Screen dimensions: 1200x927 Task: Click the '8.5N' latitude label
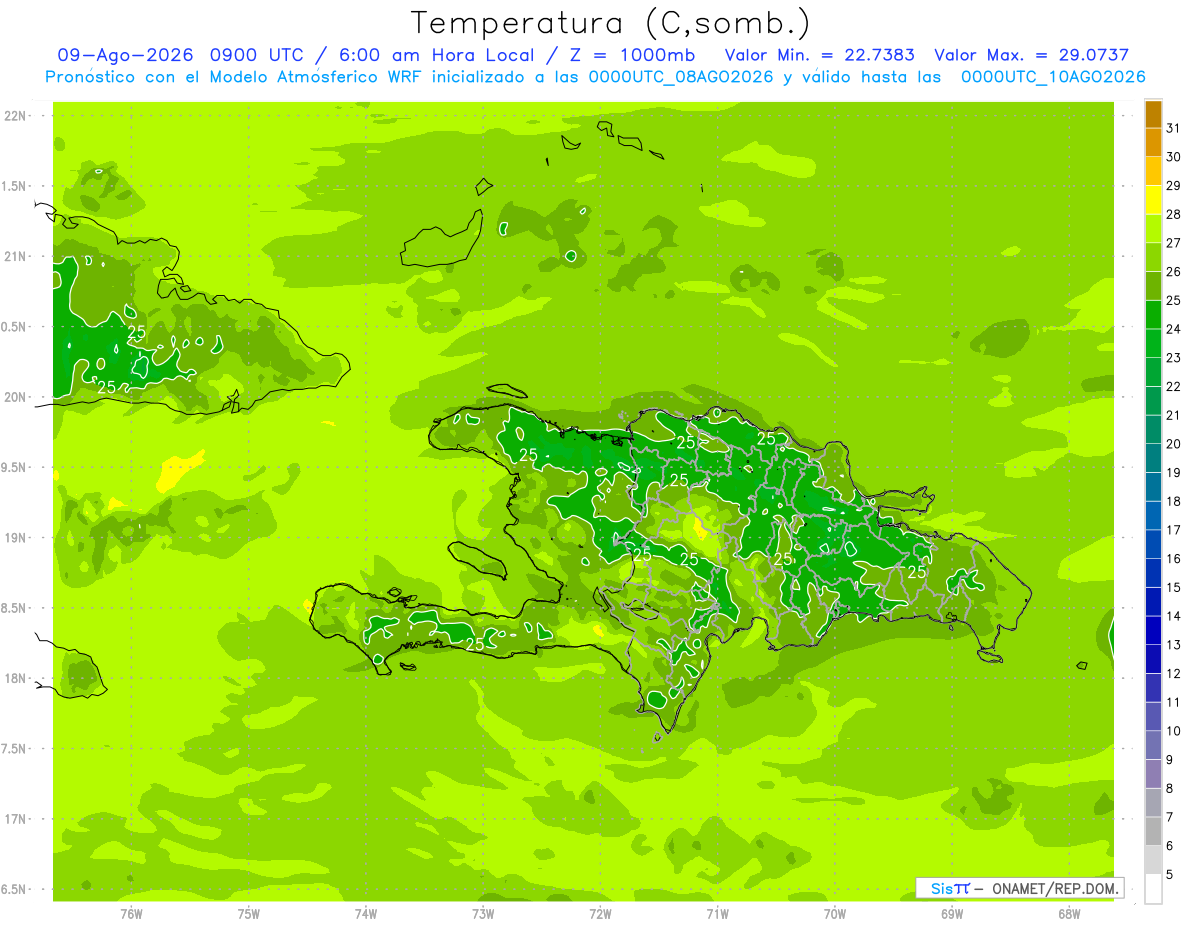(15, 608)
